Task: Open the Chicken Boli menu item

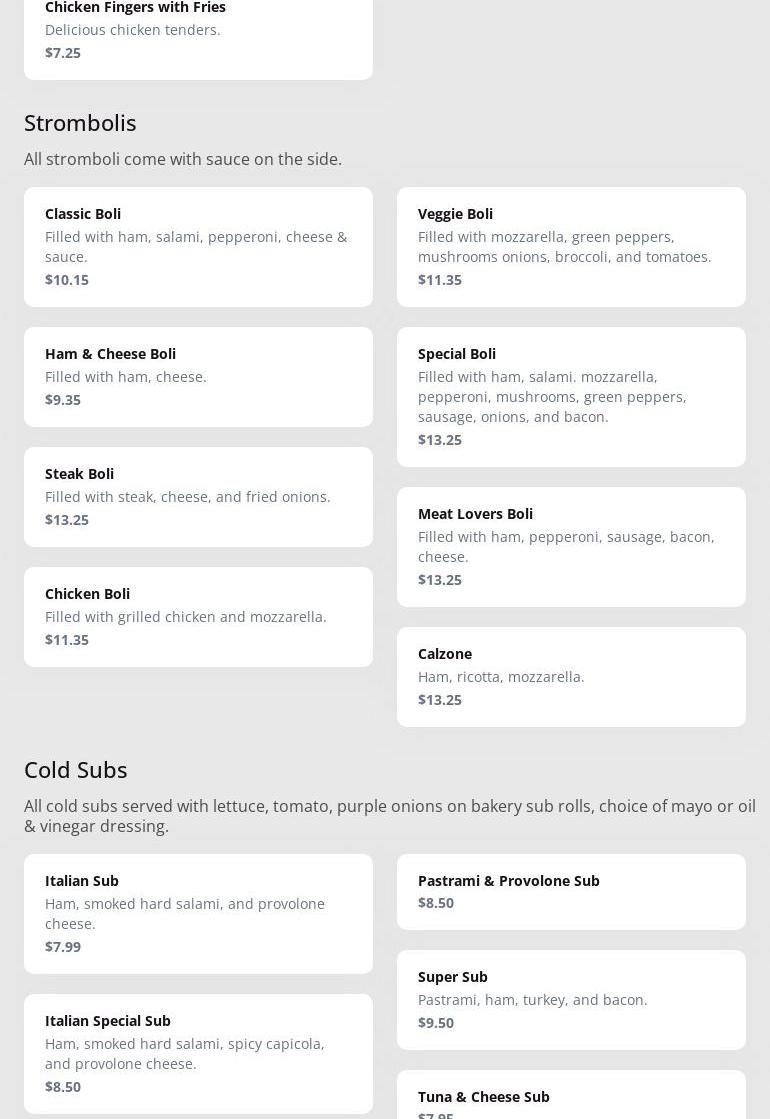Action: (x=198, y=616)
